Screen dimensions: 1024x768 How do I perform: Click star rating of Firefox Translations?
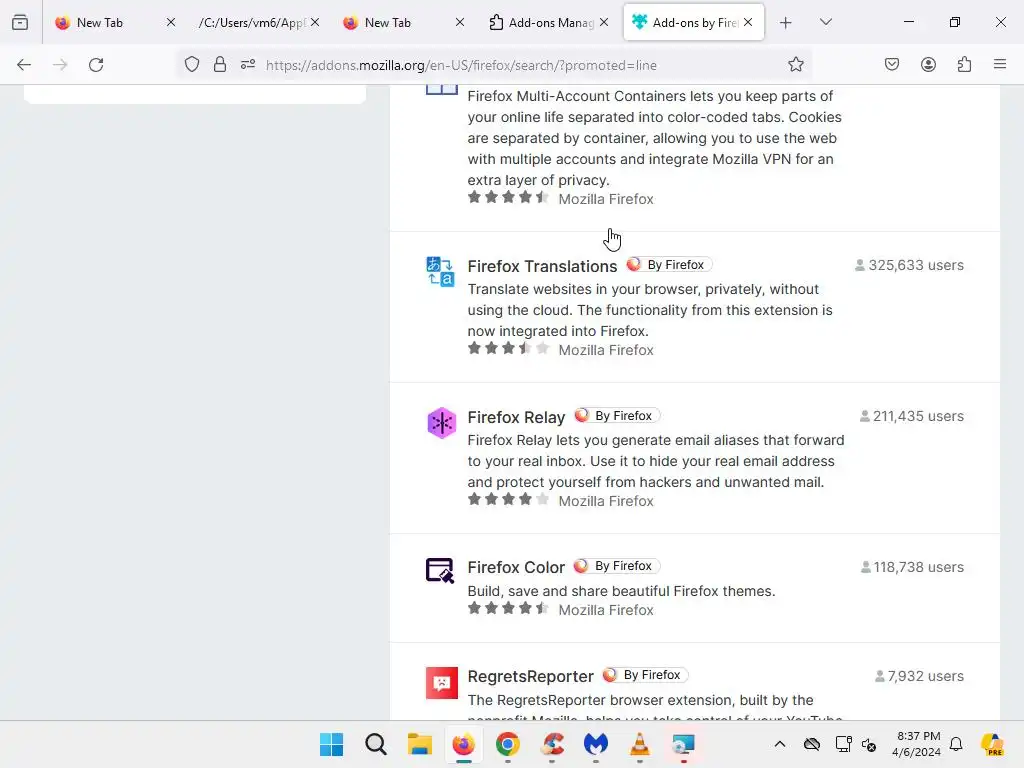(508, 349)
